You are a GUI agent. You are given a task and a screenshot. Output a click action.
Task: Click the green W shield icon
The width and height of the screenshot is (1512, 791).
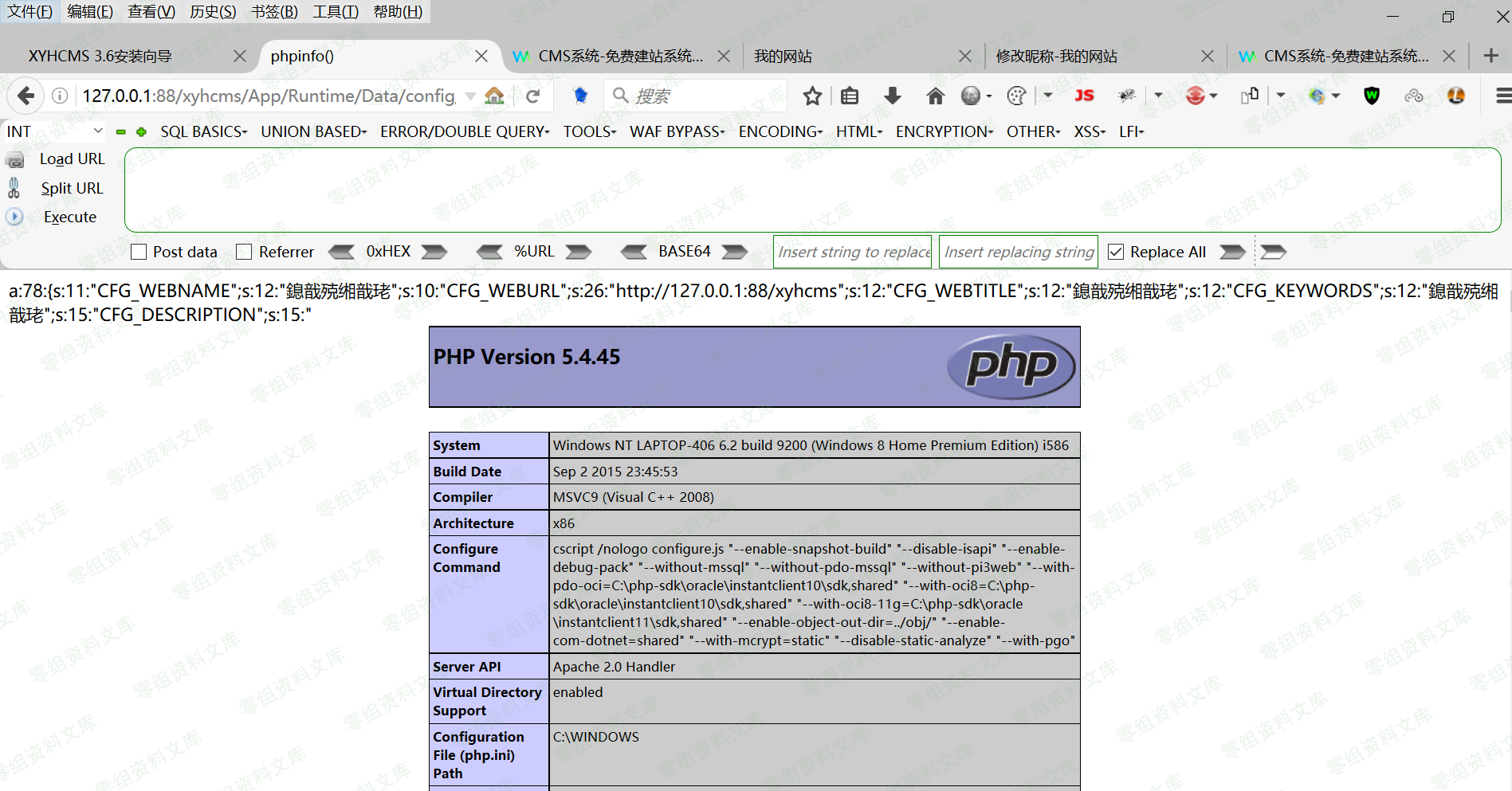pos(1372,96)
